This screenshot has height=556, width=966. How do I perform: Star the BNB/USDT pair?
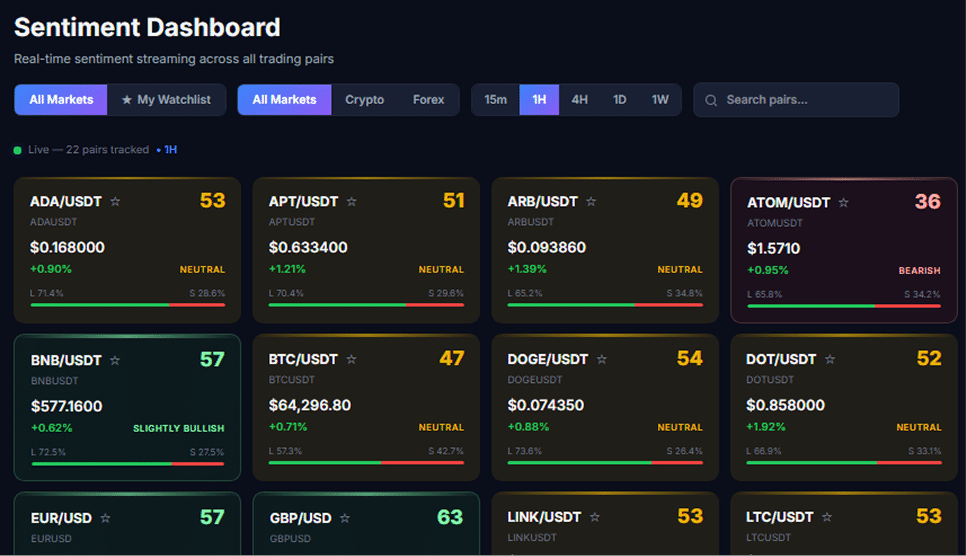click(x=115, y=361)
